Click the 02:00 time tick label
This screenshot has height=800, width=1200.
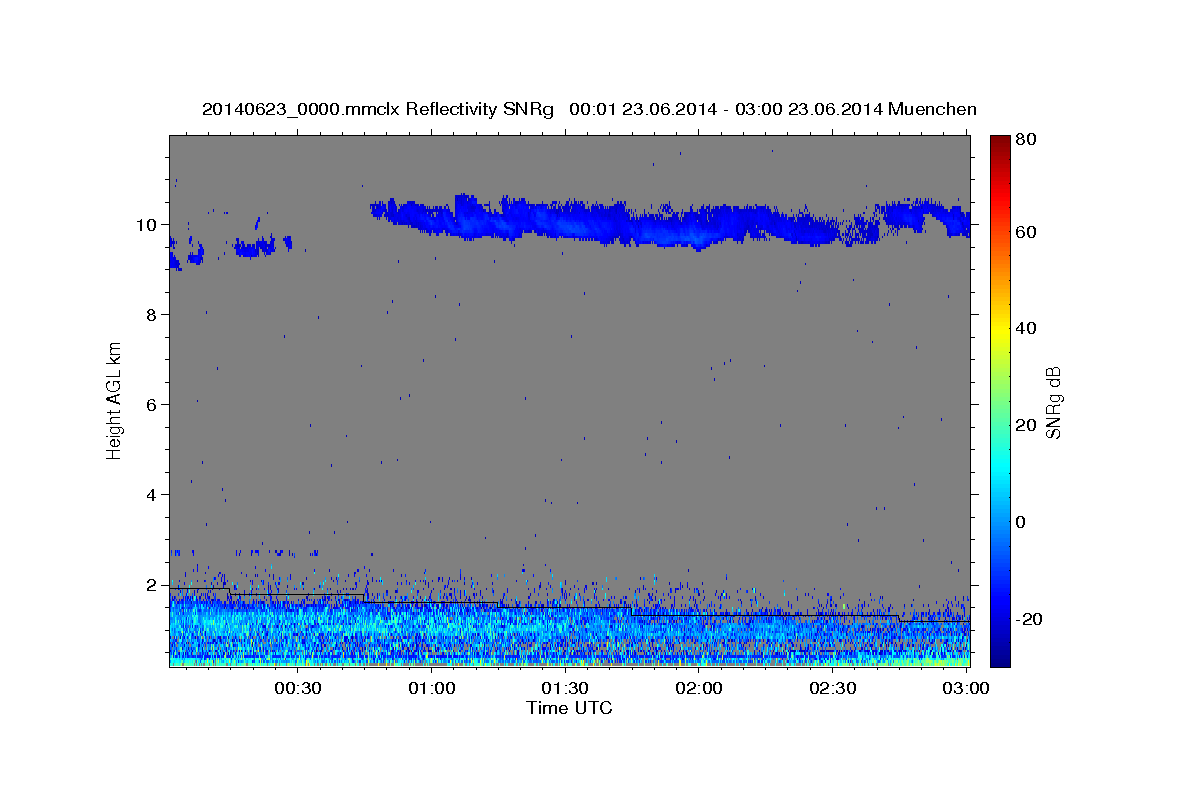pos(698,688)
